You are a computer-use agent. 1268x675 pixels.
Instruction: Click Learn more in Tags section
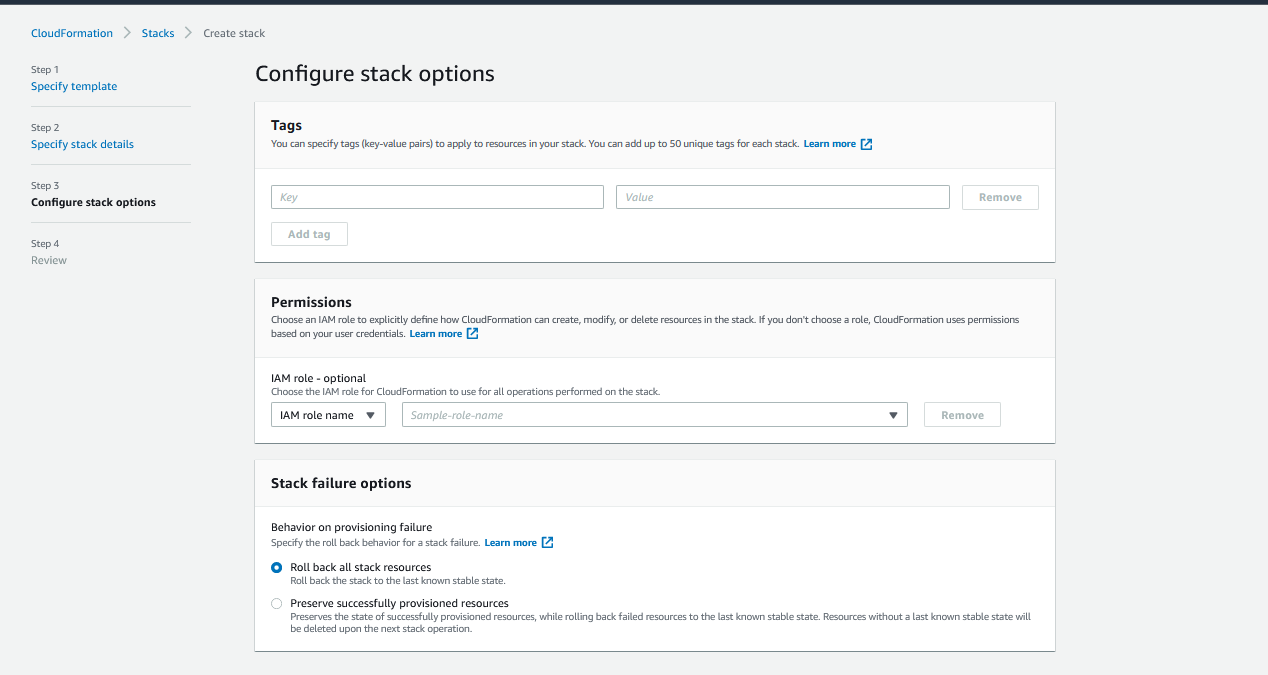pos(830,144)
